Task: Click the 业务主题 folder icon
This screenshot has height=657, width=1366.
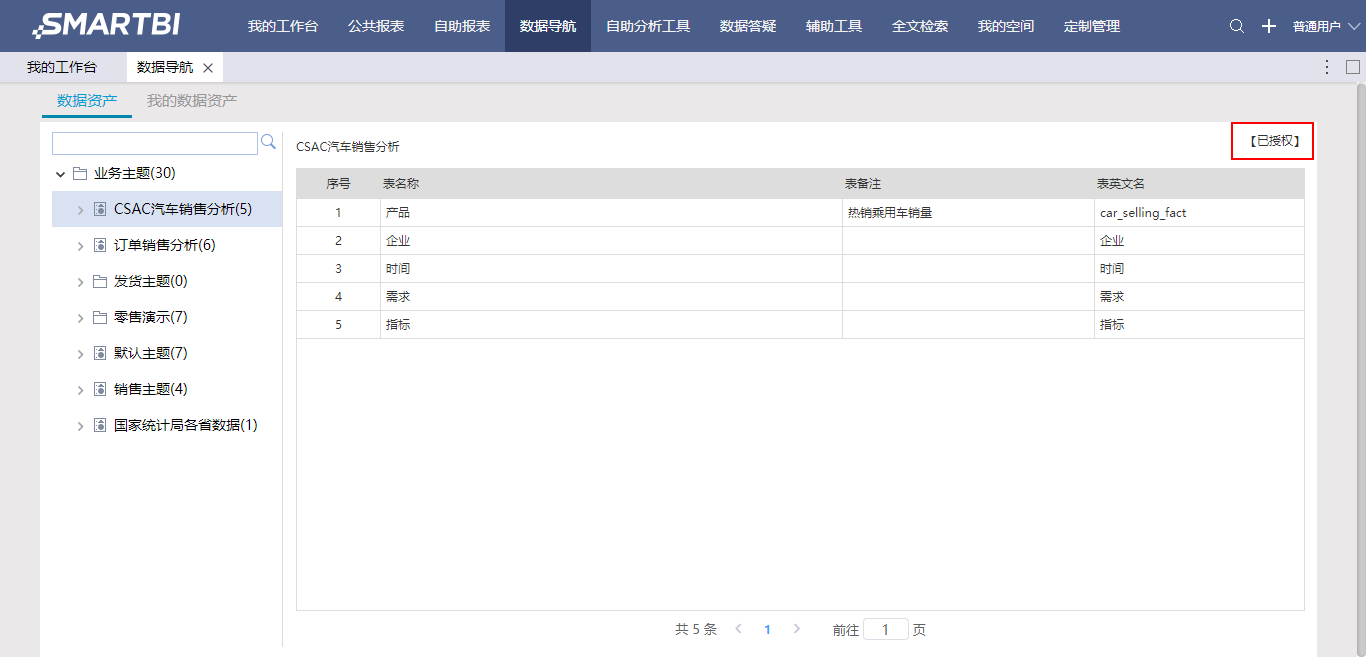Action: (x=80, y=173)
